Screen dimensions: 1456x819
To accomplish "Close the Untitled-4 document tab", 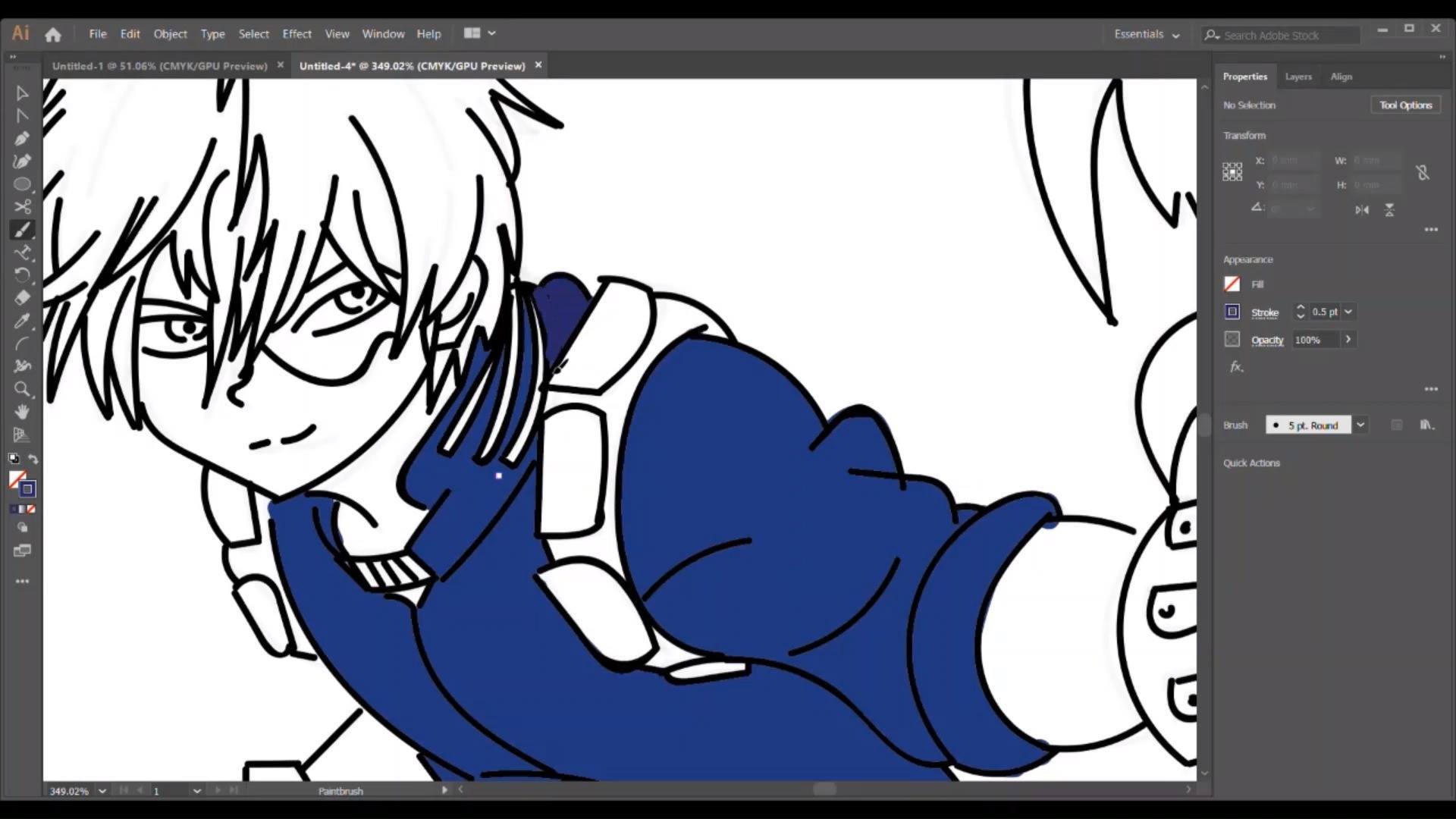I will click(x=538, y=65).
